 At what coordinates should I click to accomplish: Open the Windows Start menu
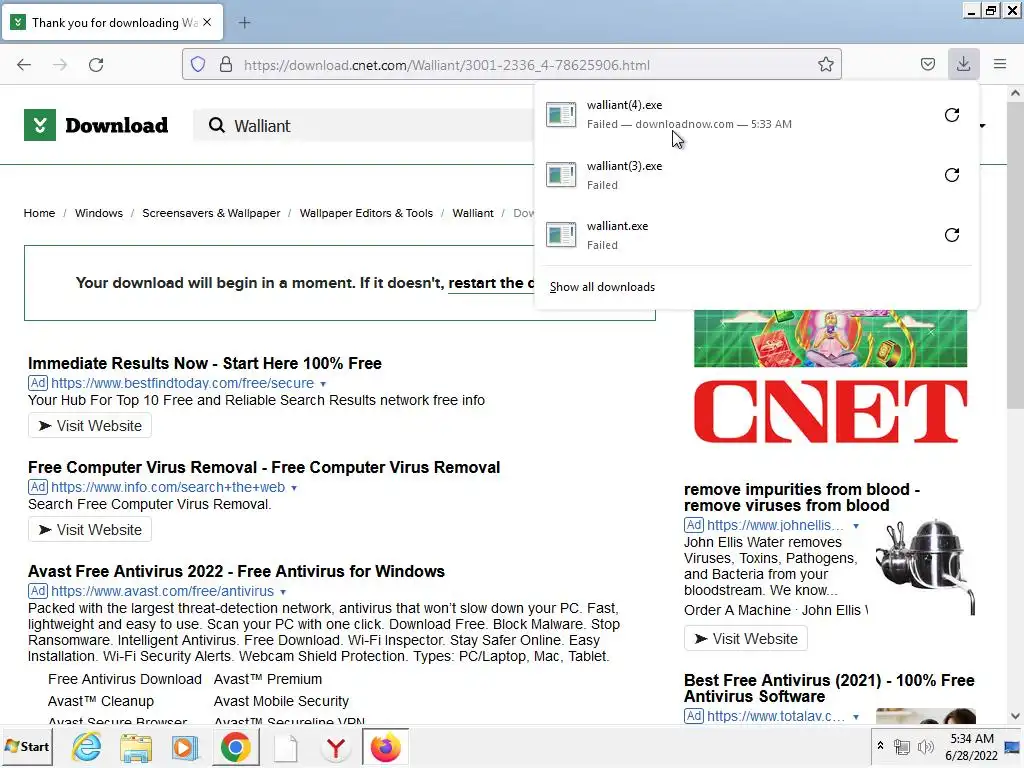point(27,746)
